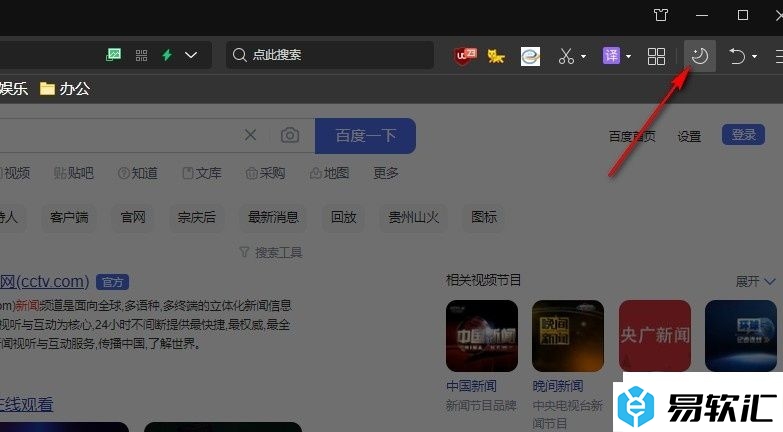Viewport: 783px width, 432px height.
Task: Select the 客户端 suggestion chip
Action: coord(69,217)
